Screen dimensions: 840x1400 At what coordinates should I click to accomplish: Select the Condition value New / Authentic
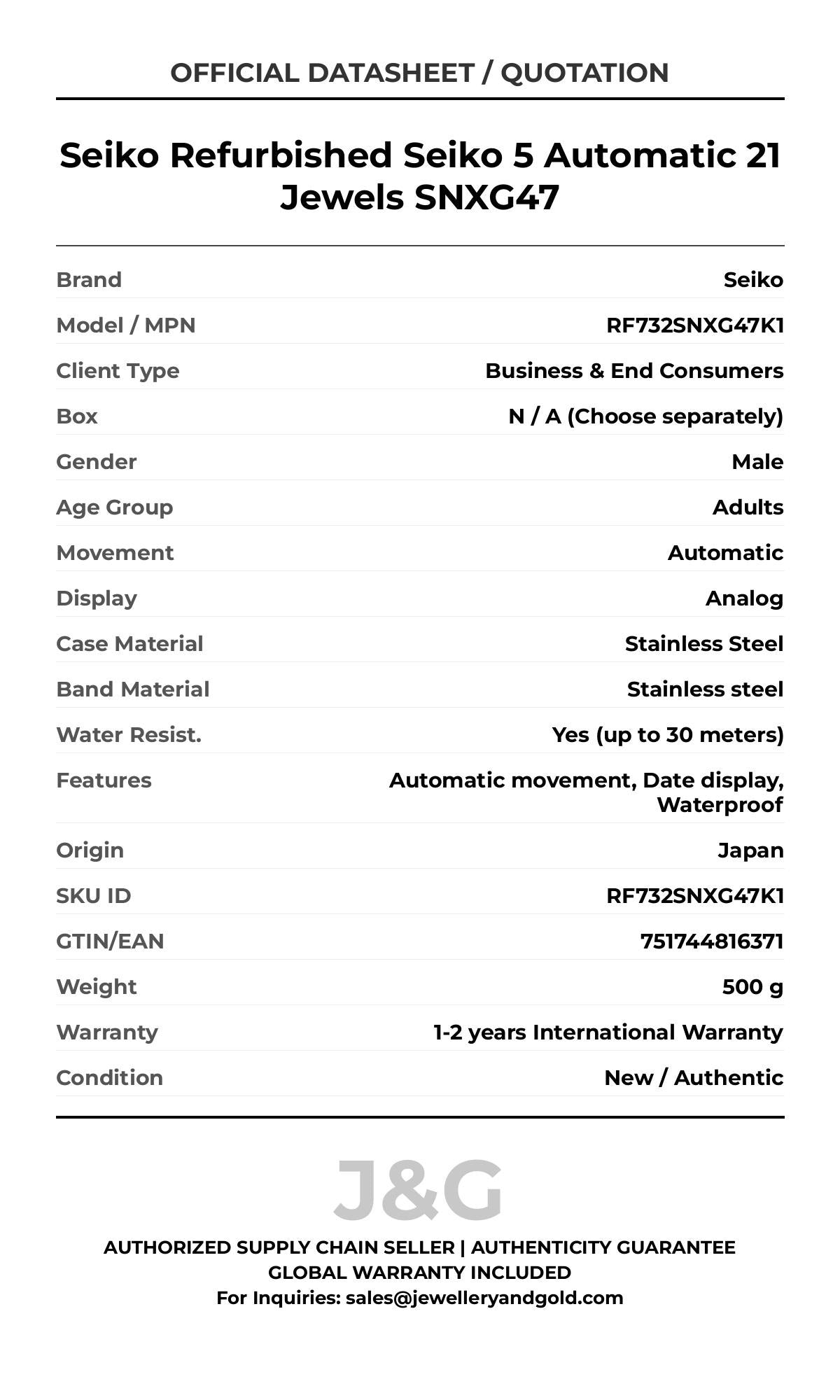[694, 1078]
